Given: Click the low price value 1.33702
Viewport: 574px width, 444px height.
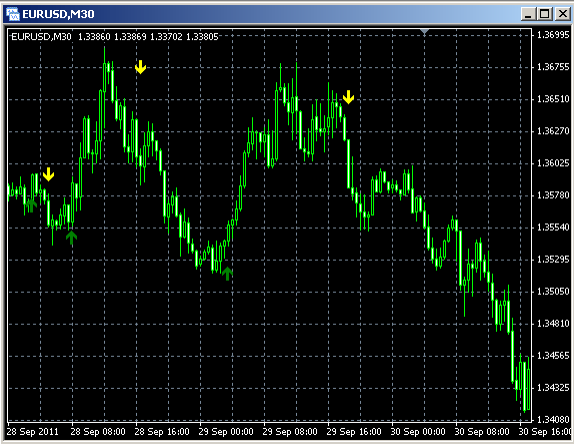Looking at the screenshot, I should coord(166,37).
